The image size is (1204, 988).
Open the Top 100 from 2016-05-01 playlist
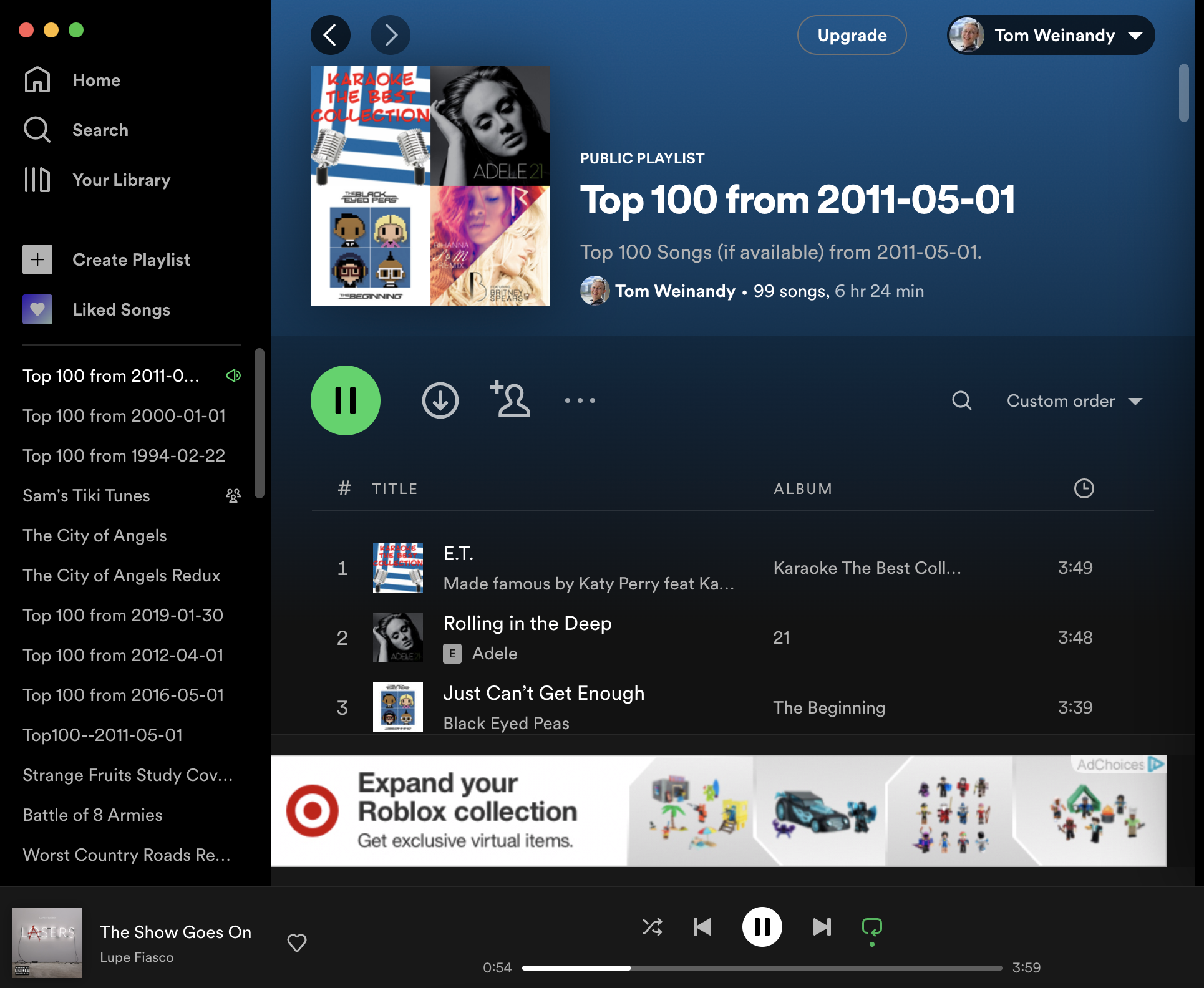coord(124,695)
